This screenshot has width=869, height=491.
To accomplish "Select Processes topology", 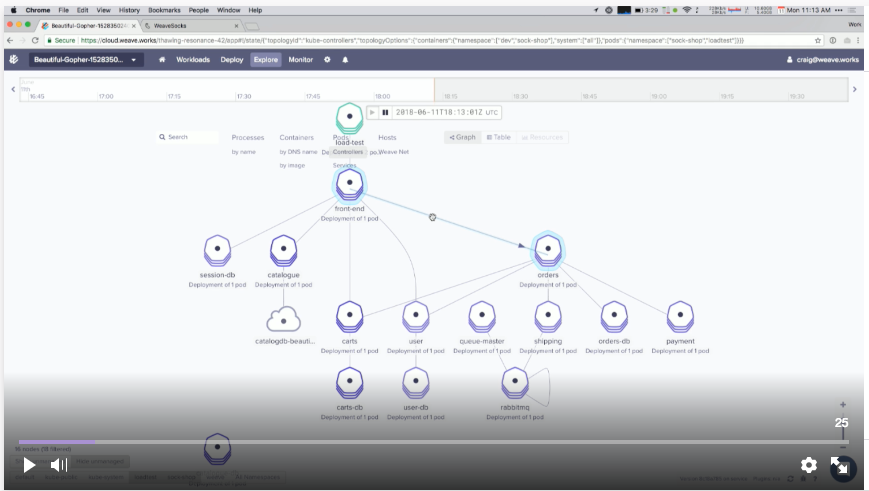I will [248, 137].
